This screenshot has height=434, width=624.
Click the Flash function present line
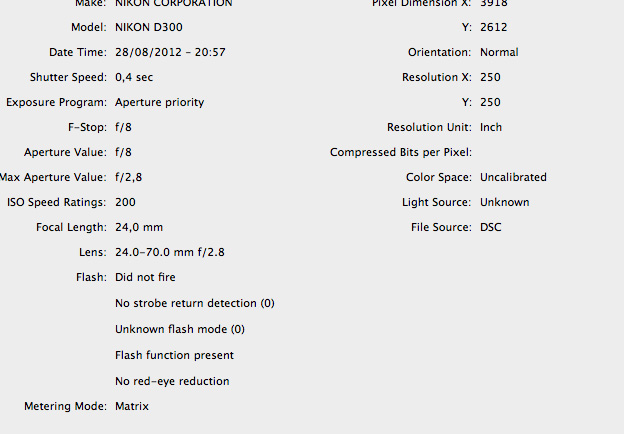point(174,355)
